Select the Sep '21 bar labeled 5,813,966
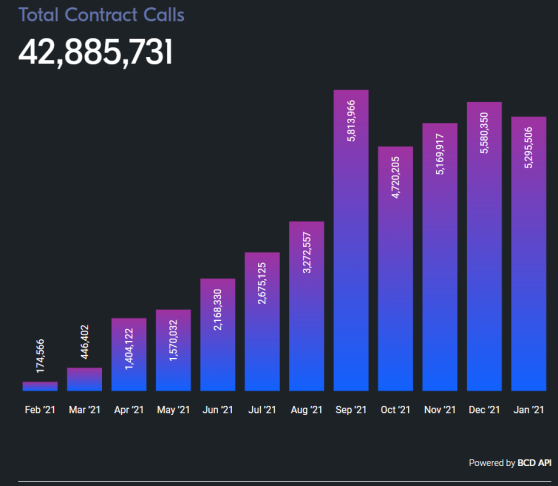The height and width of the screenshot is (486, 558). [351, 241]
